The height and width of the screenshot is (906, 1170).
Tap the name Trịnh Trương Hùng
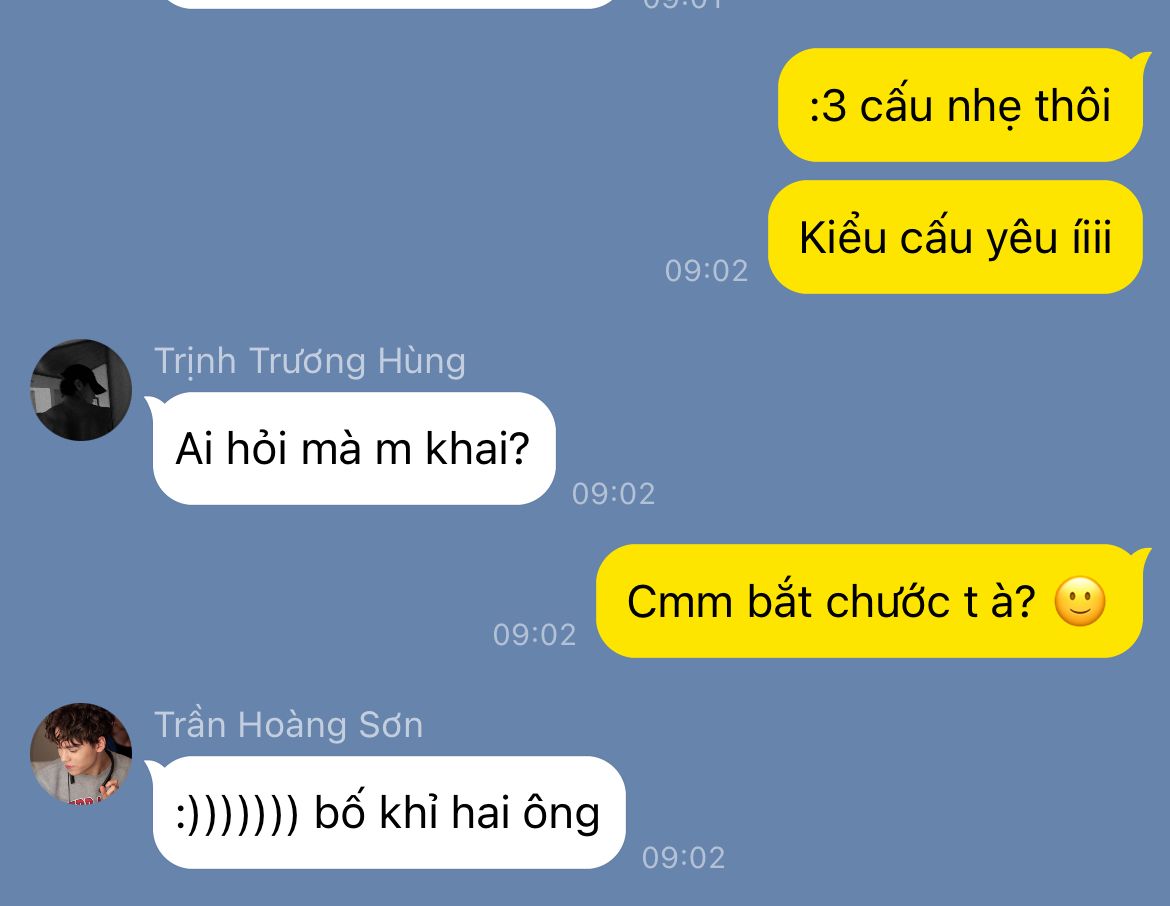click(310, 362)
